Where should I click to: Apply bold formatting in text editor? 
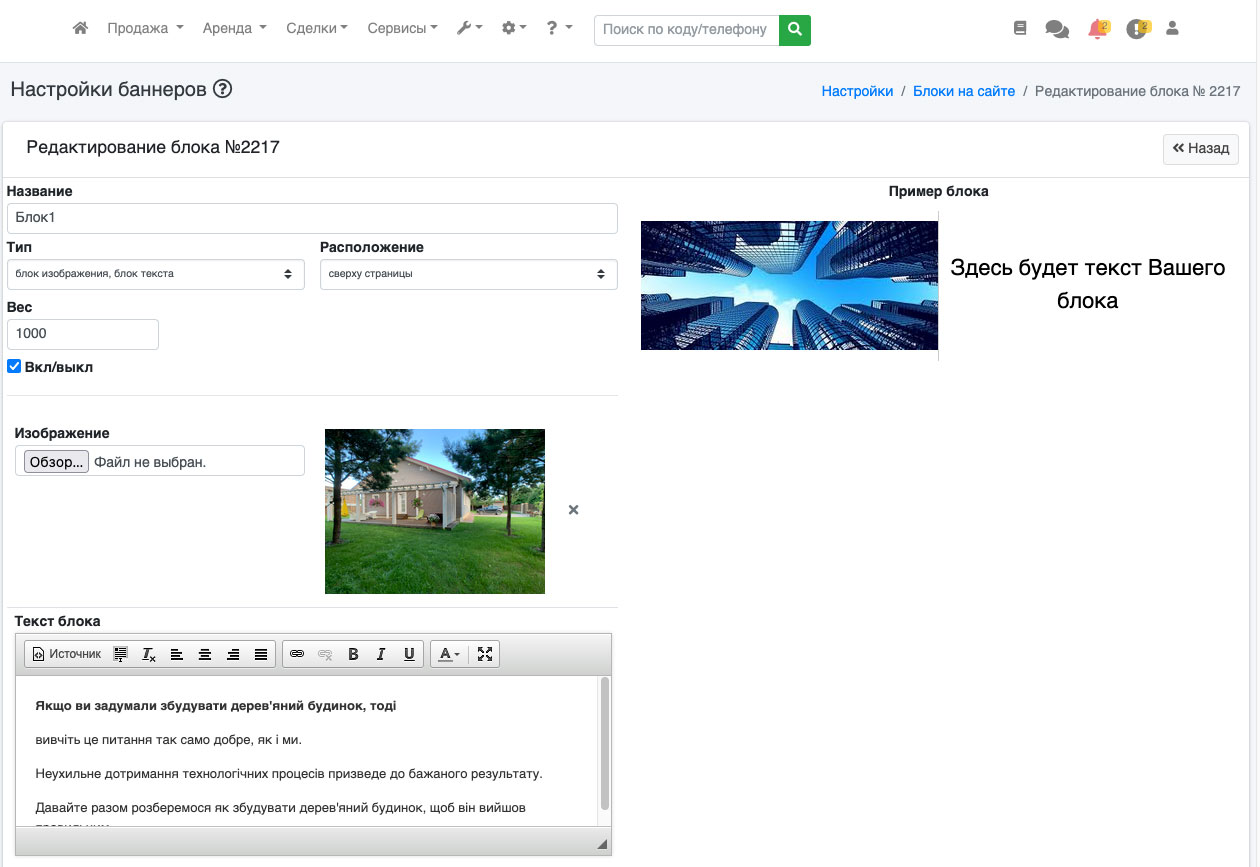(353, 654)
